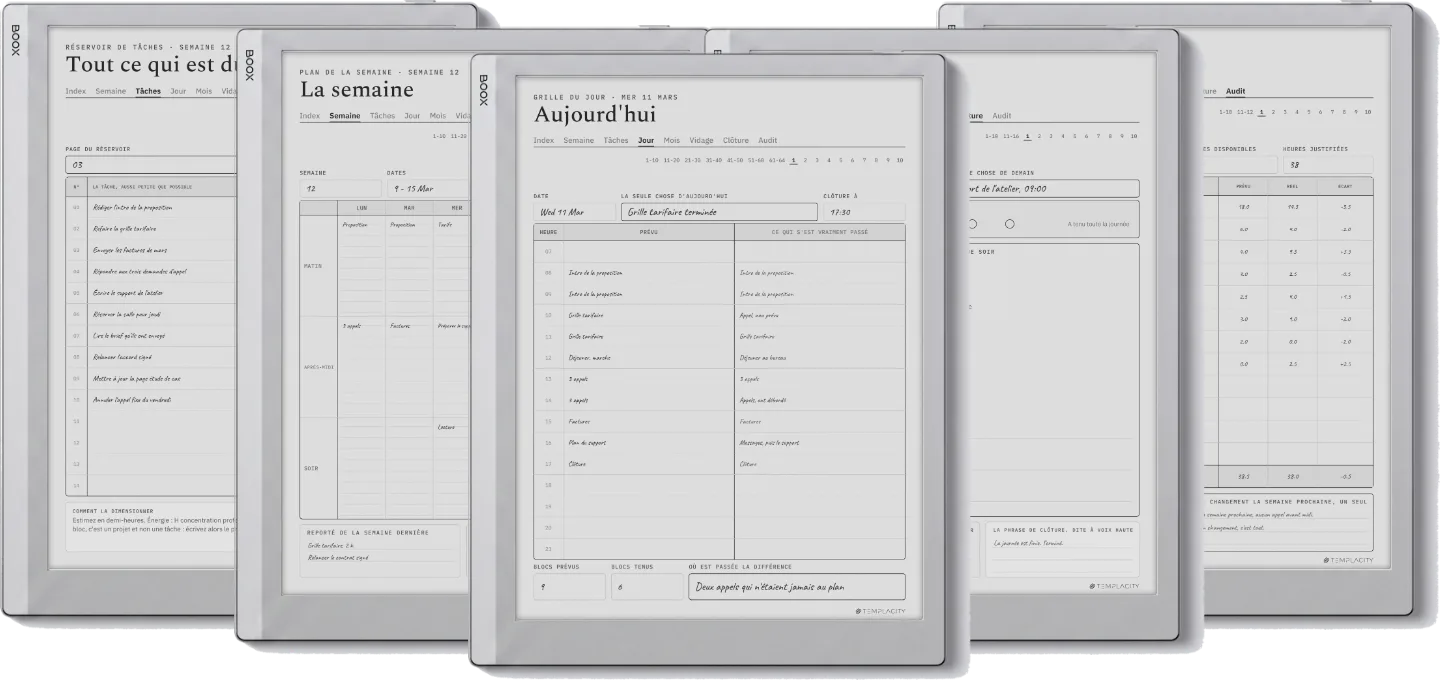Open the Audit tab on the Aujourd'hui page
Image resolution: width=1440 pixels, height=680 pixels.
[768, 140]
